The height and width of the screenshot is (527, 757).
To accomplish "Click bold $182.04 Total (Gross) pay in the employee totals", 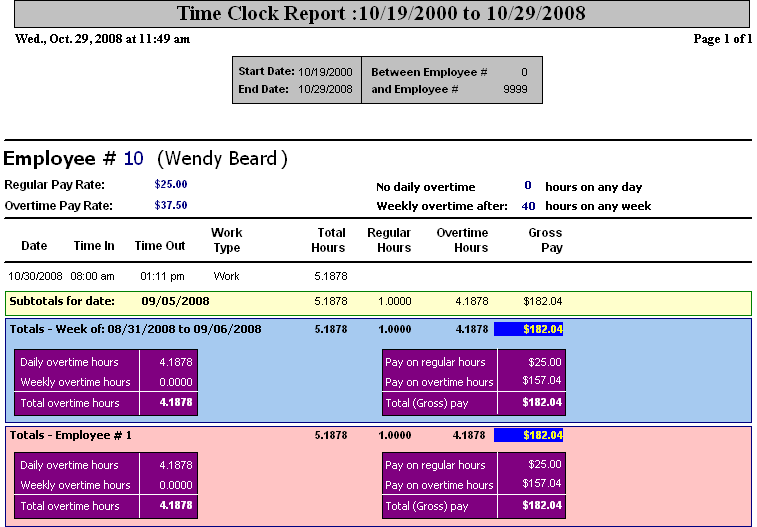I will (x=542, y=505).
